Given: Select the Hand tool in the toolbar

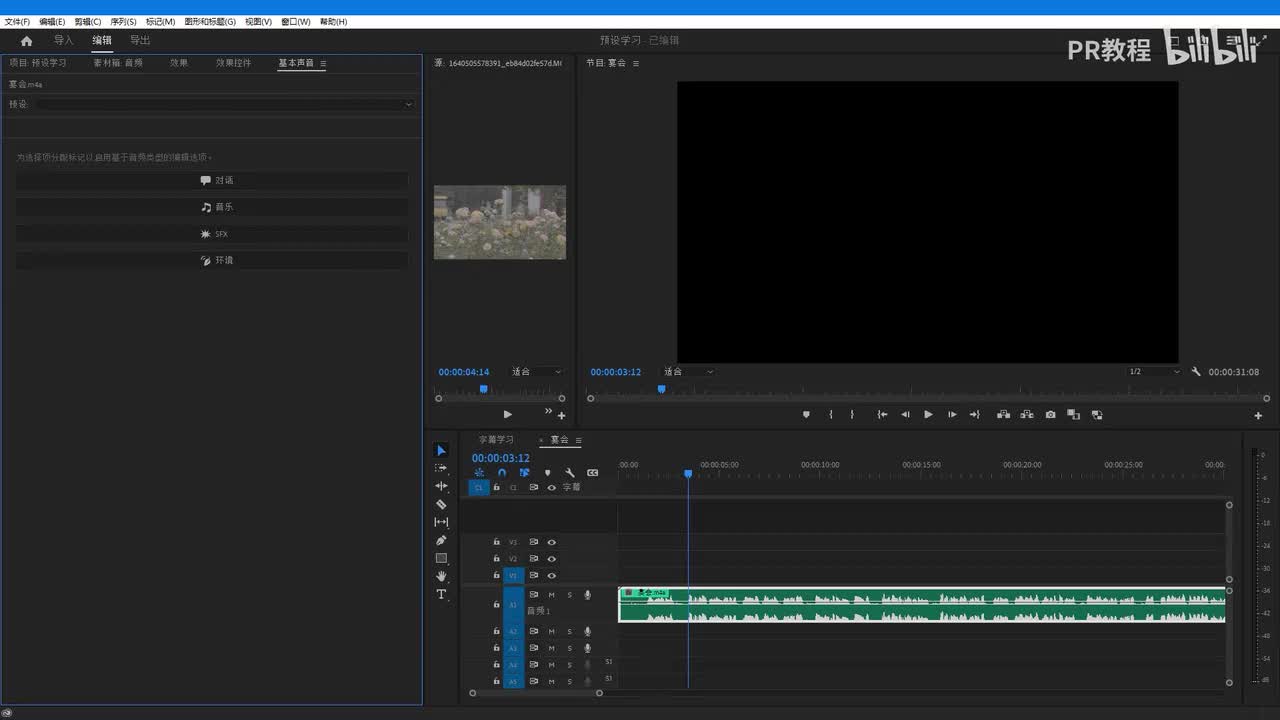Looking at the screenshot, I should click(x=441, y=577).
